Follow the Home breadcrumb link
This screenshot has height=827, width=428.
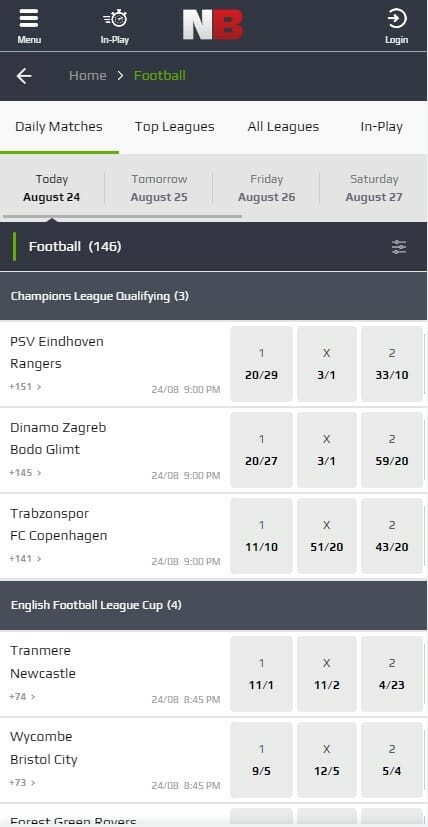pos(88,75)
